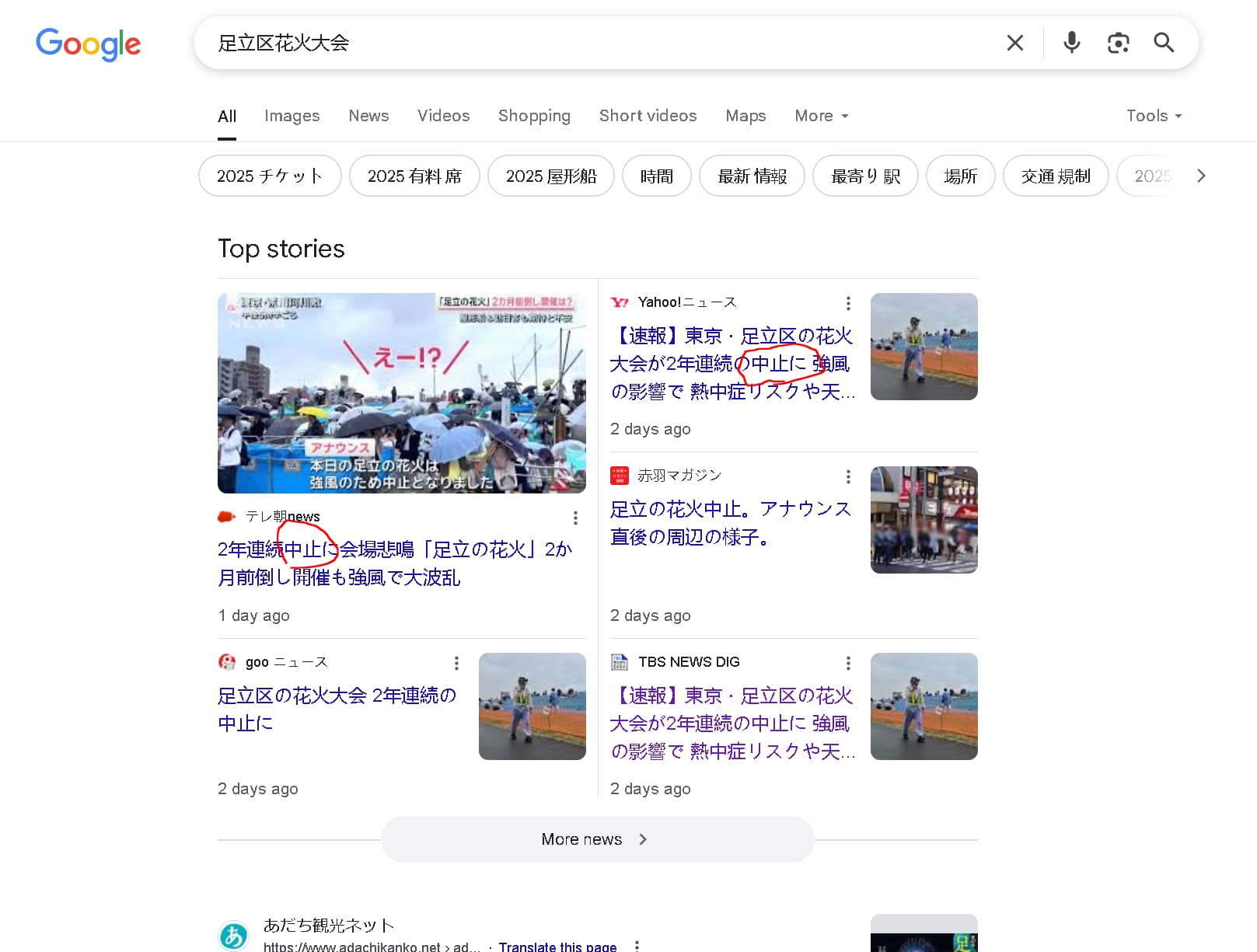The image size is (1257, 952).
Task: Open the Short videos tab
Action: coord(648,116)
